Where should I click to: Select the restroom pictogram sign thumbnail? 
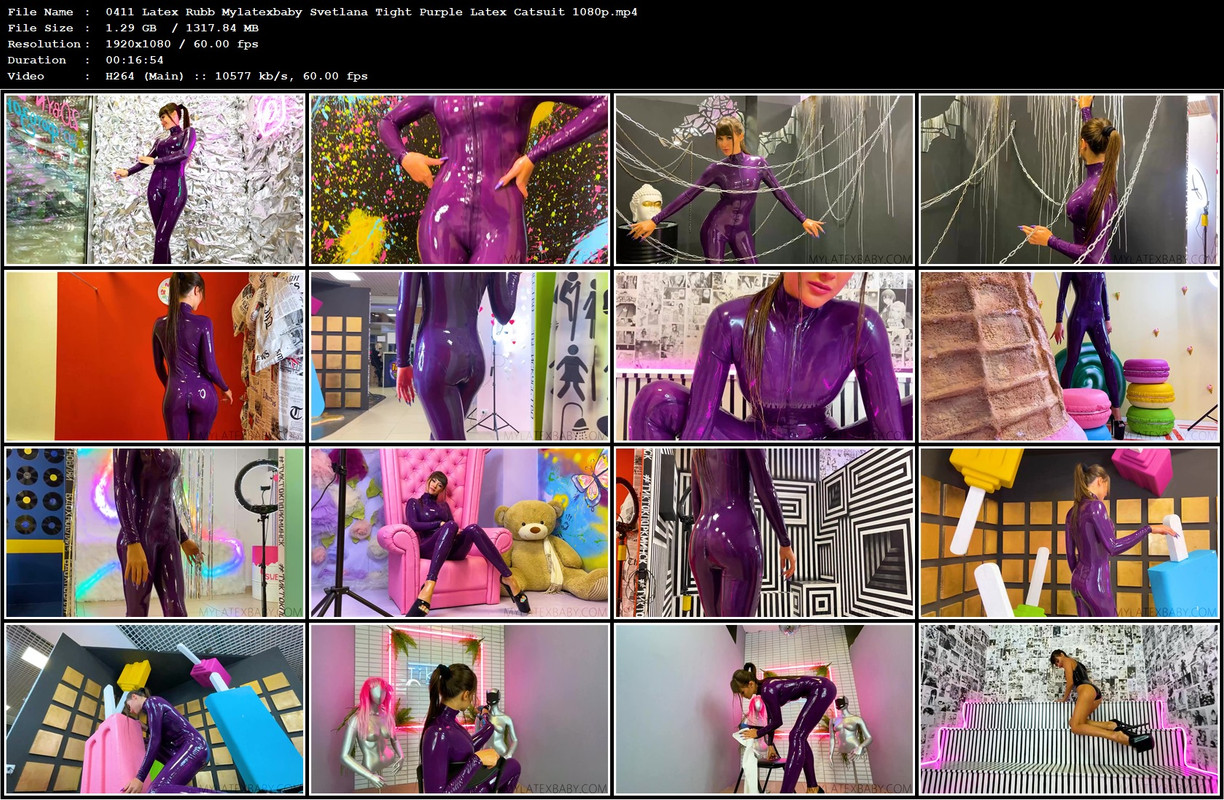point(459,356)
